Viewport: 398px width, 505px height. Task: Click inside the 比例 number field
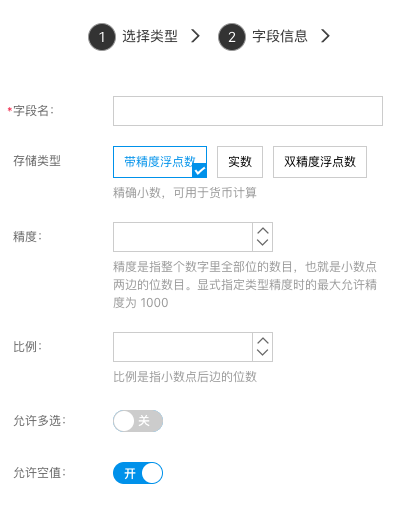point(183,347)
